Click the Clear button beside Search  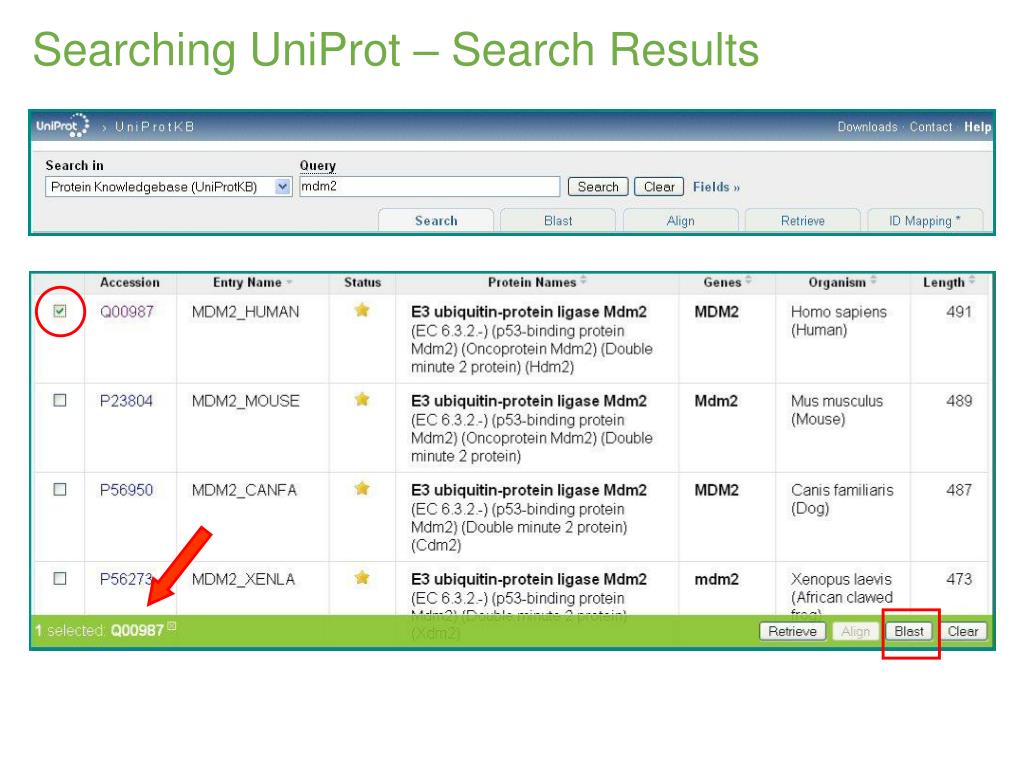coord(659,187)
